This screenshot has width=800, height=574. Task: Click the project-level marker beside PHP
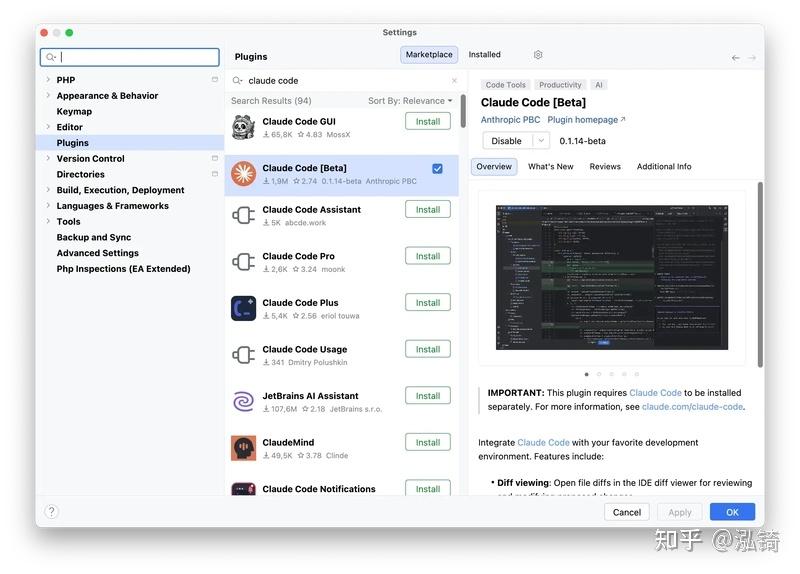215,80
